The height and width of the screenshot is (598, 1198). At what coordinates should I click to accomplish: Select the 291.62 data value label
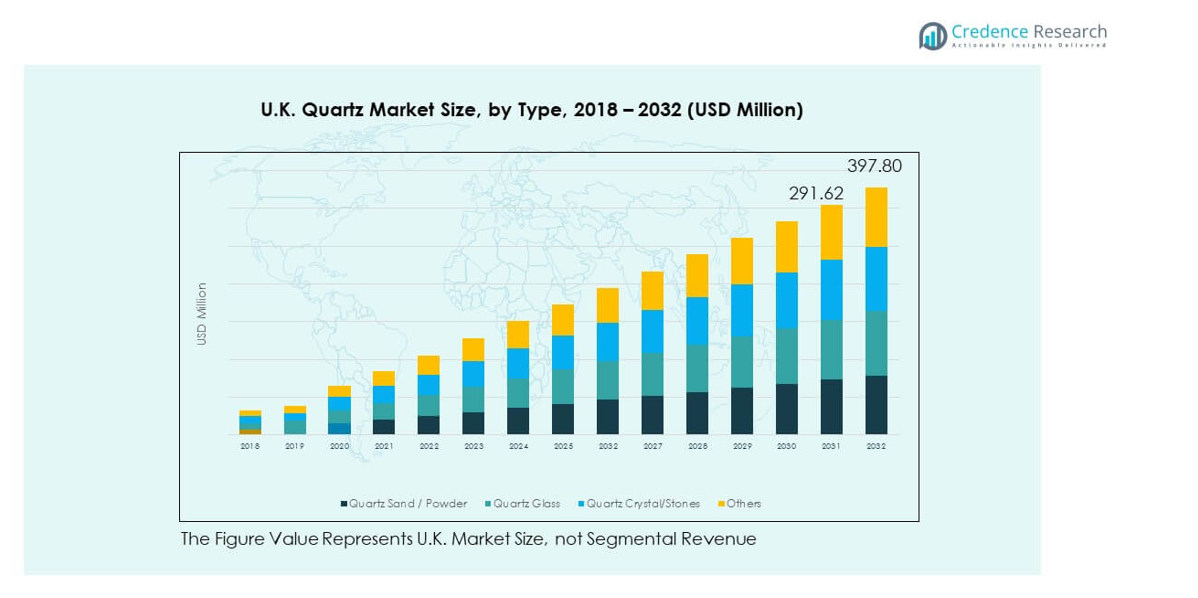[x=816, y=193]
